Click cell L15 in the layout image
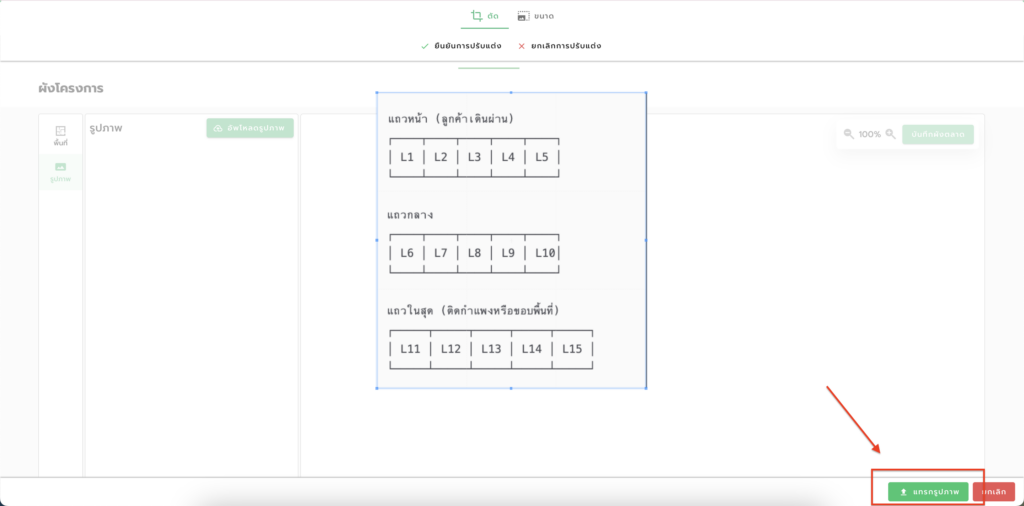 pyautogui.click(x=572, y=349)
